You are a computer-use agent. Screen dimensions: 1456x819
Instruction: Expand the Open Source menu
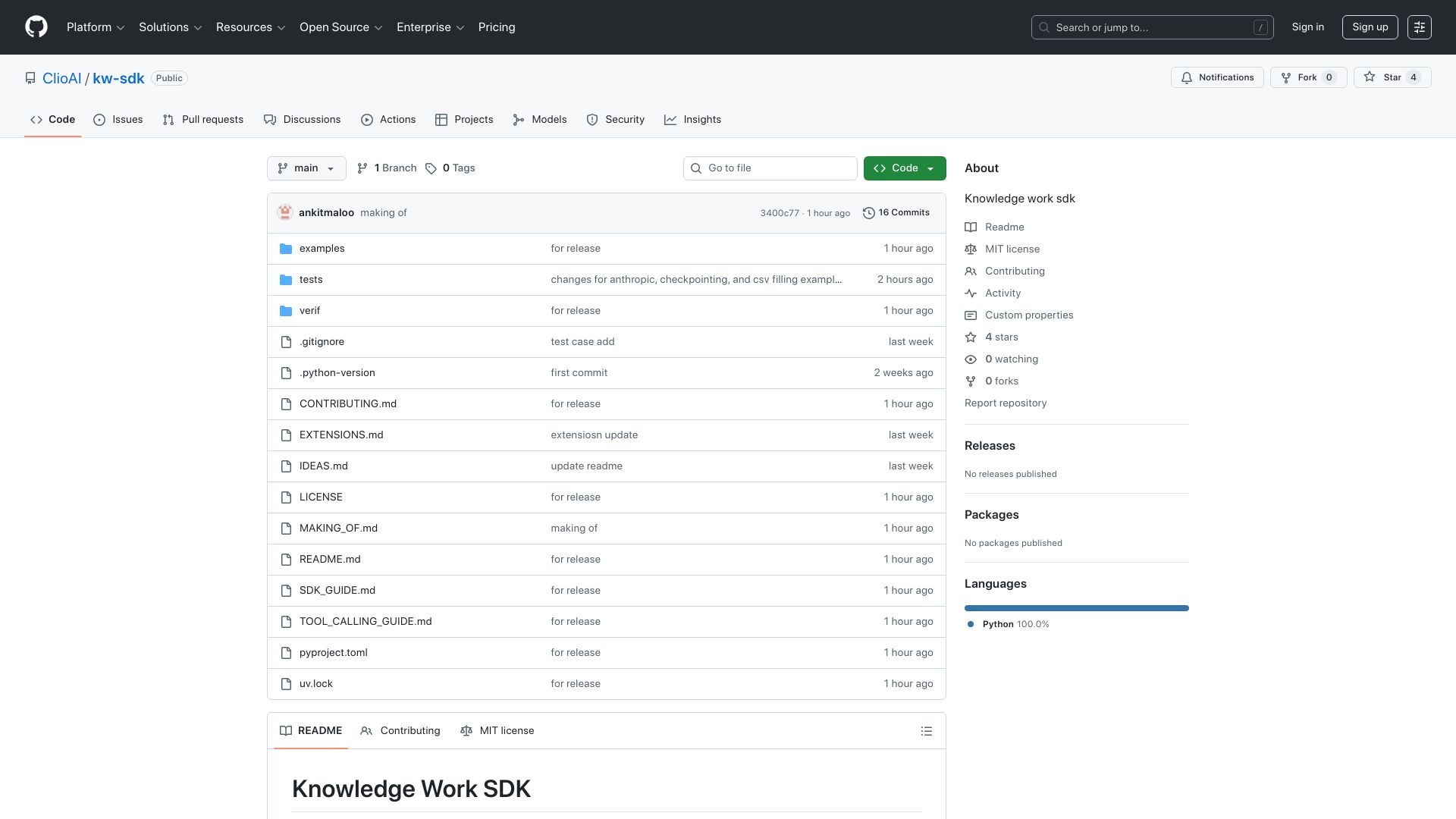click(341, 27)
